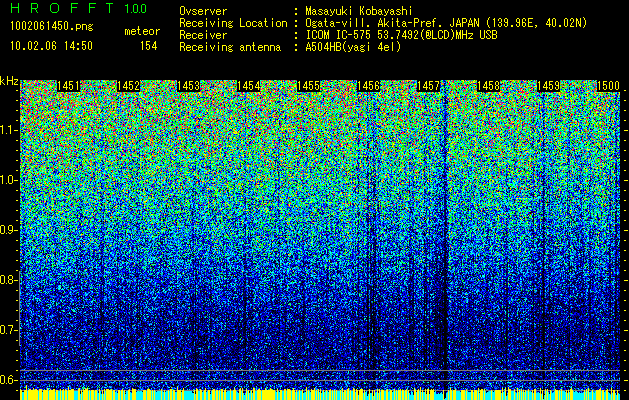
Task: Click the 1.0 frequency axis label
Action: point(8,180)
